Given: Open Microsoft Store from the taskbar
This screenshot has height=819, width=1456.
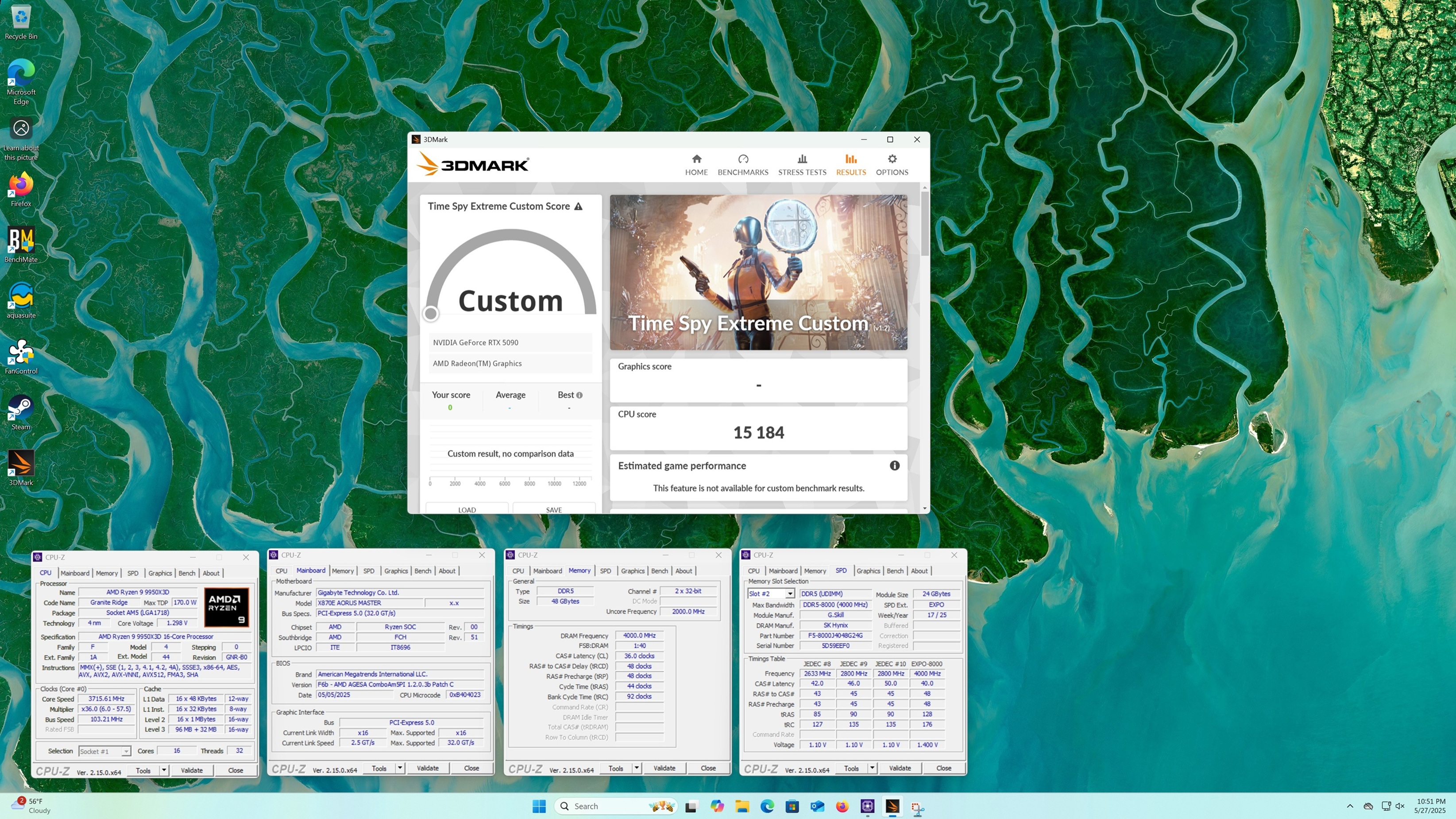Looking at the screenshot, I should [792, 806].
